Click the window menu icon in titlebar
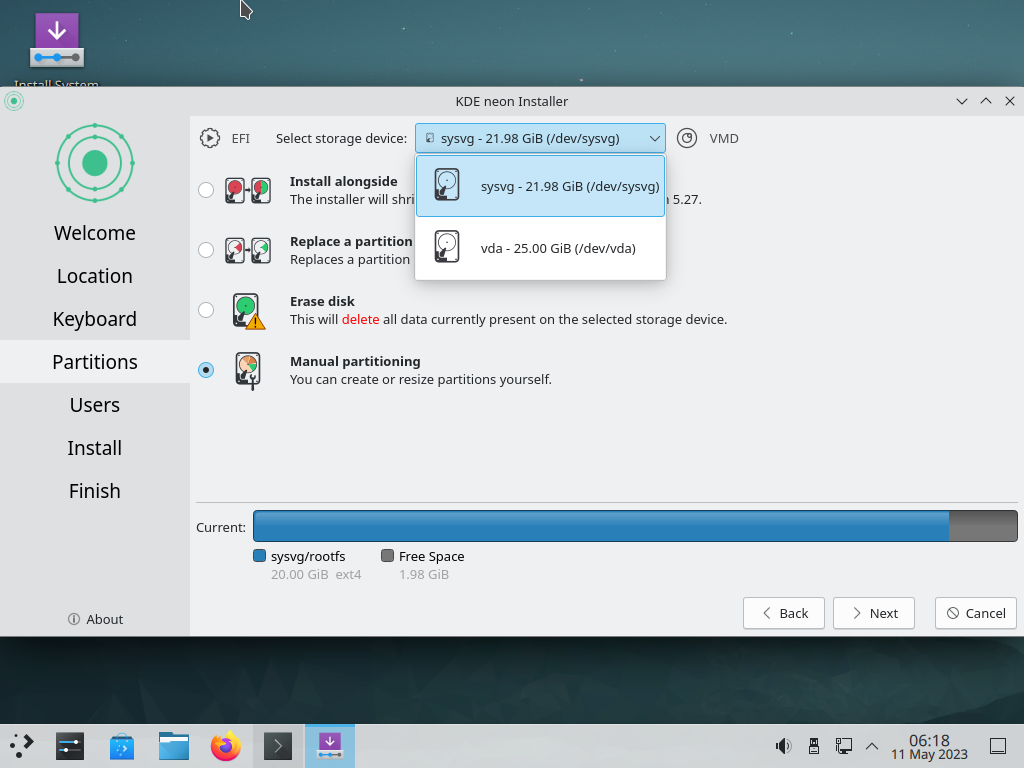This screenshot has height=768, width=1024. (x=14, y=101)
